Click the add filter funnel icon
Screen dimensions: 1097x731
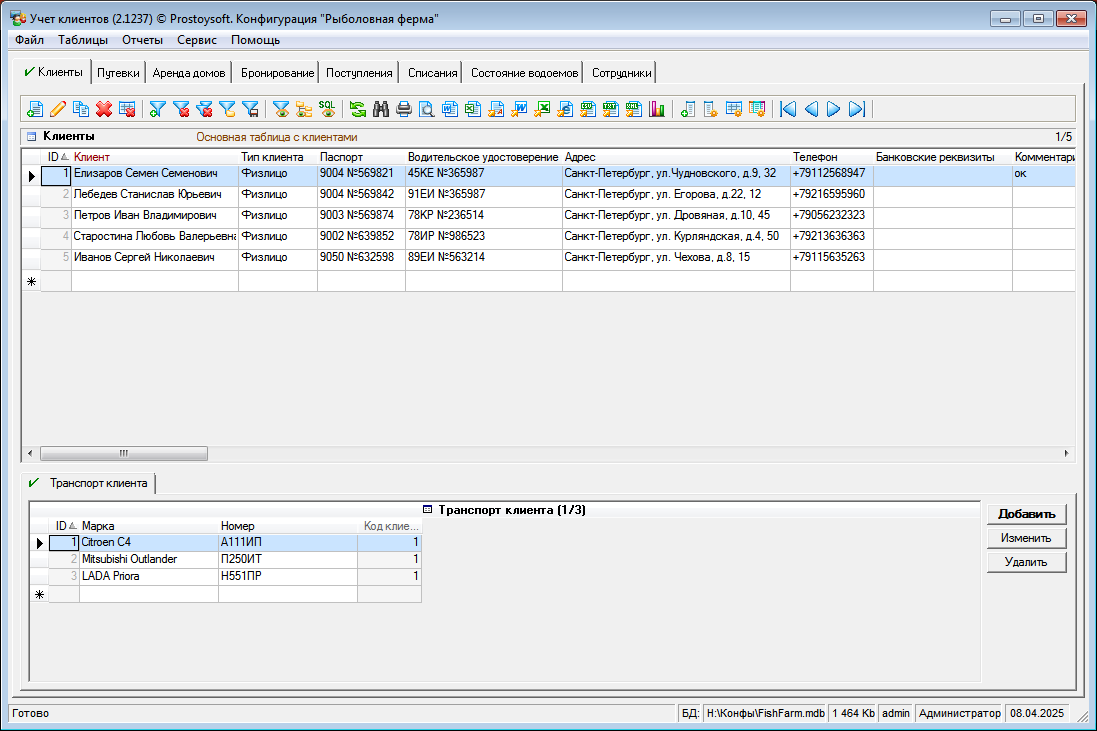pyautogui.click(x=158, y=109)
